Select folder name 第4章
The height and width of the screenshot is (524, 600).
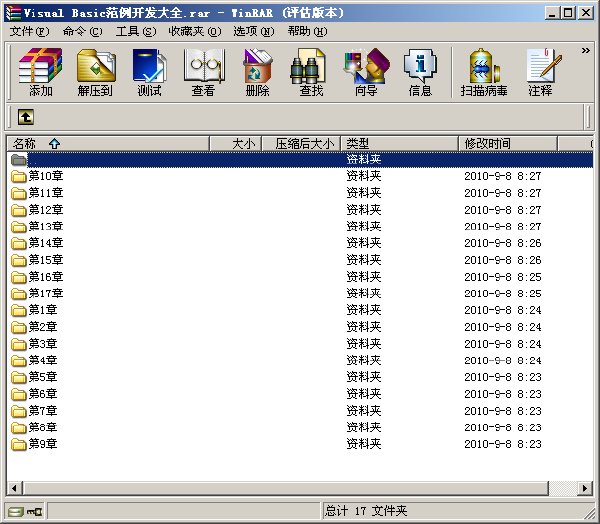pos(43,360)
